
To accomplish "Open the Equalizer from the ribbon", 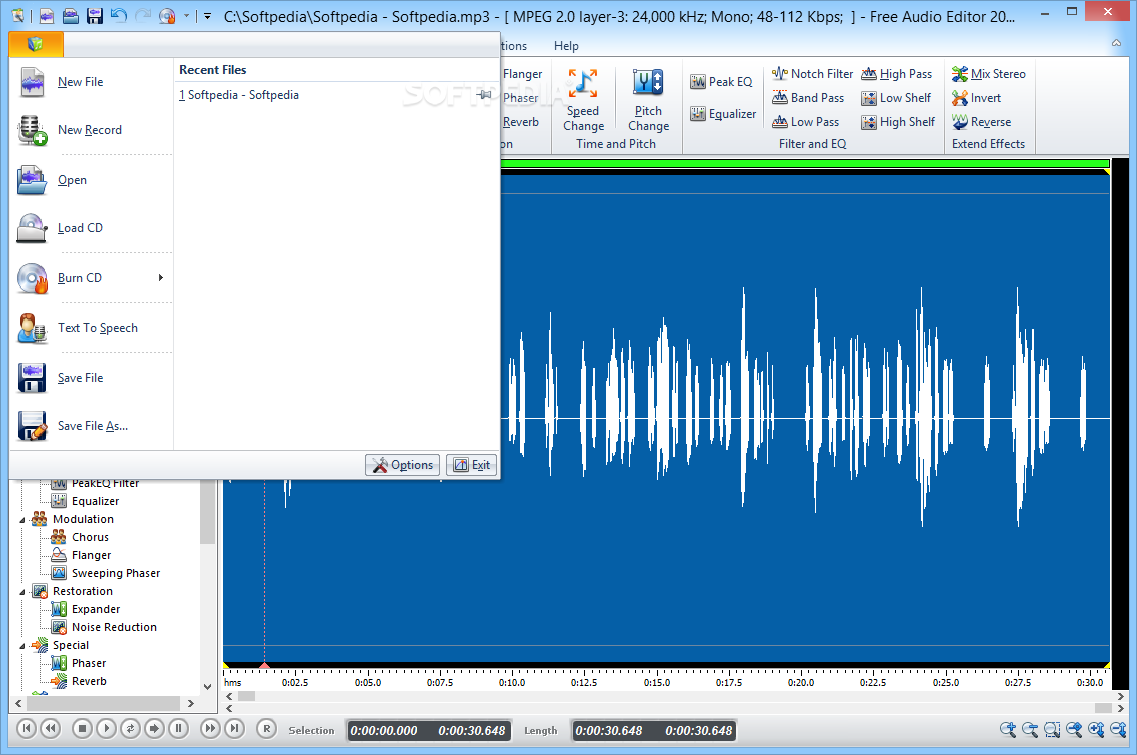I will point(723,114).
